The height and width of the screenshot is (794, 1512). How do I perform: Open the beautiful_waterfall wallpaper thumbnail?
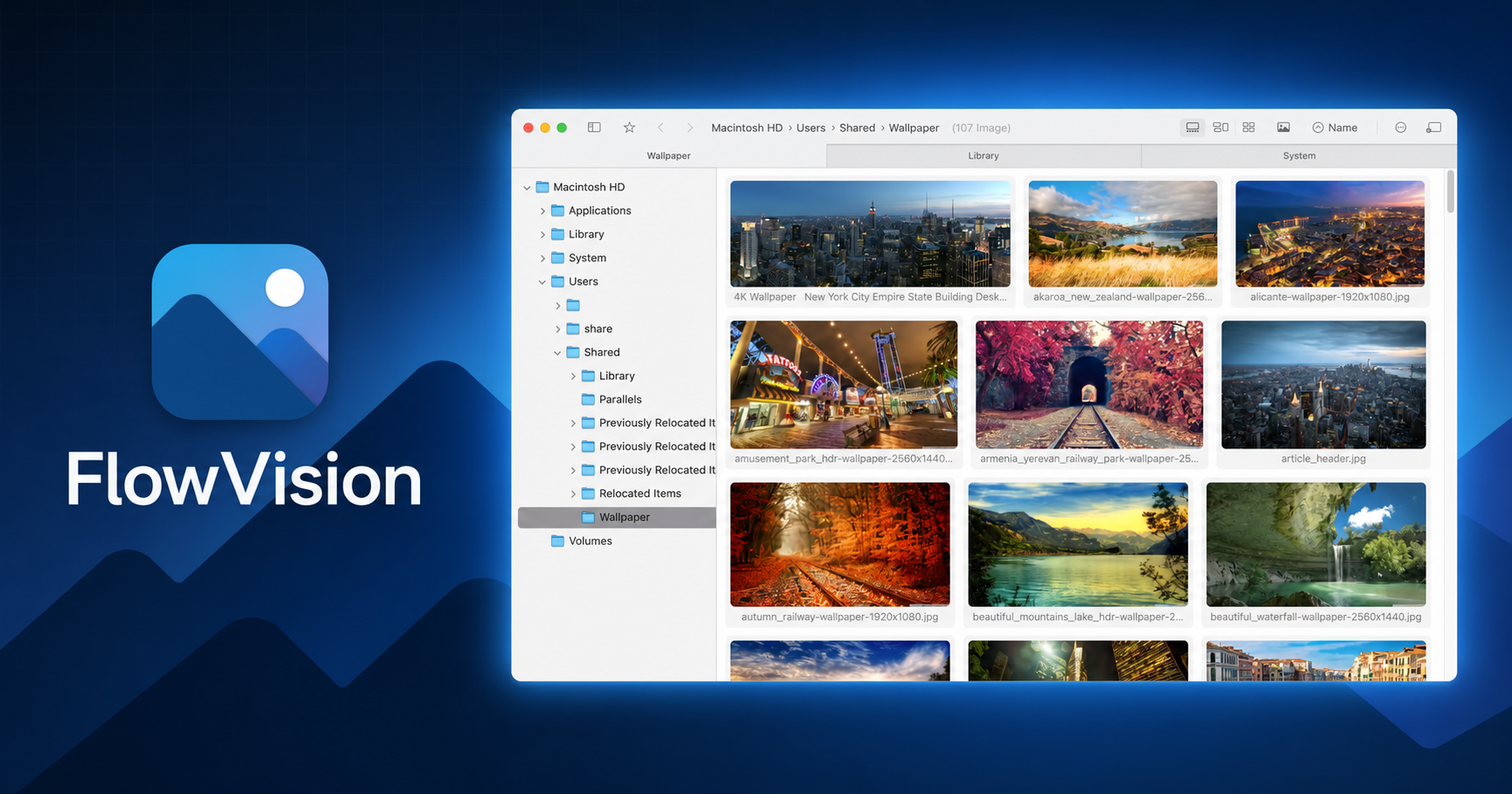tap(1315, 544)
